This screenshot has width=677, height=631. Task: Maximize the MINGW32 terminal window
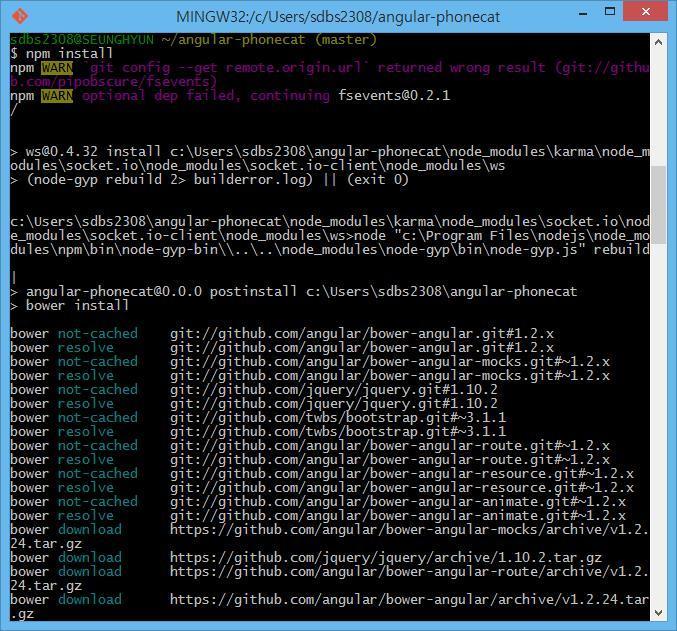pyautogui.click(x=610, y=12)
